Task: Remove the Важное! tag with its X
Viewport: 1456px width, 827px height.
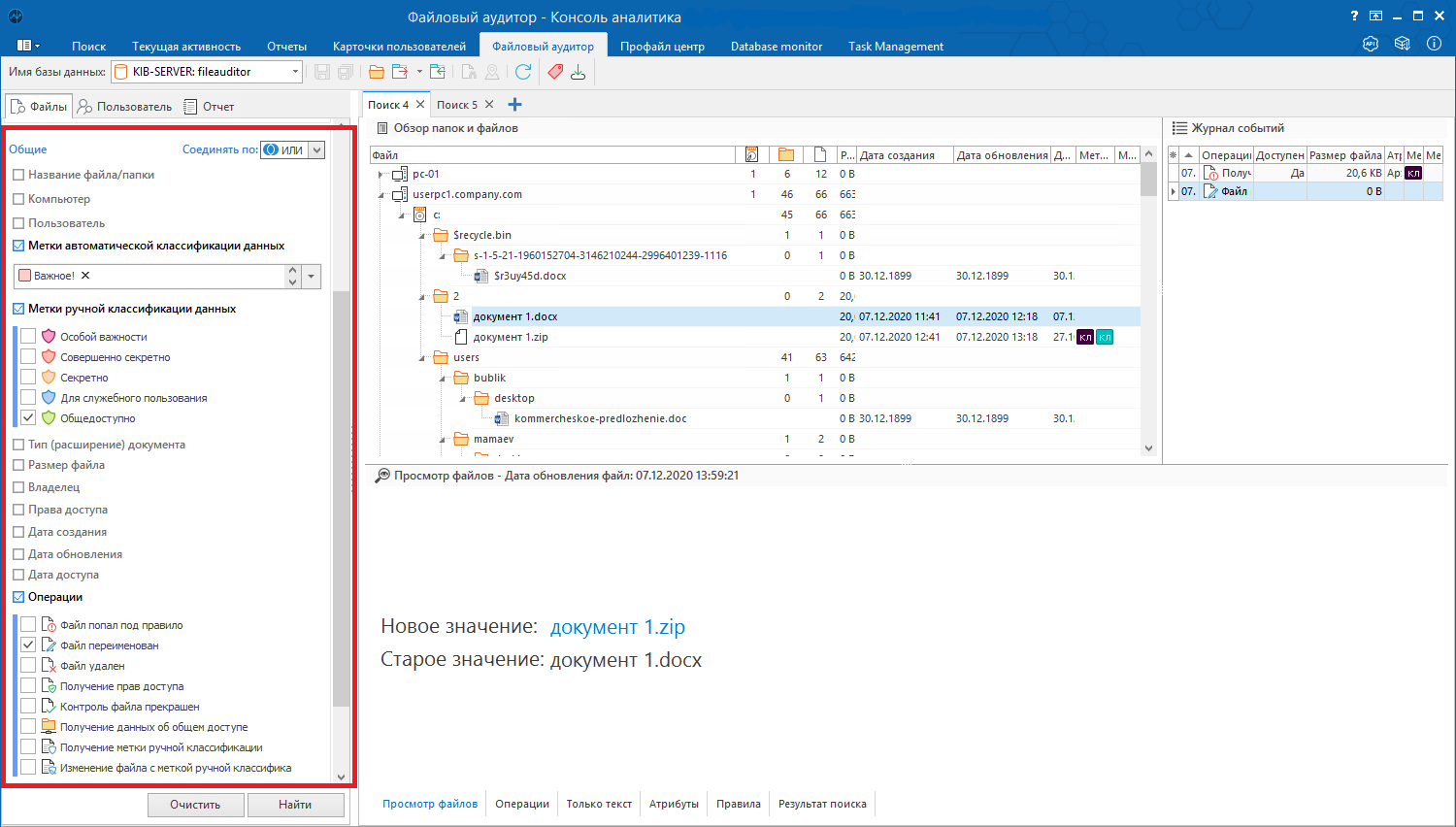Action: (85, 276)
